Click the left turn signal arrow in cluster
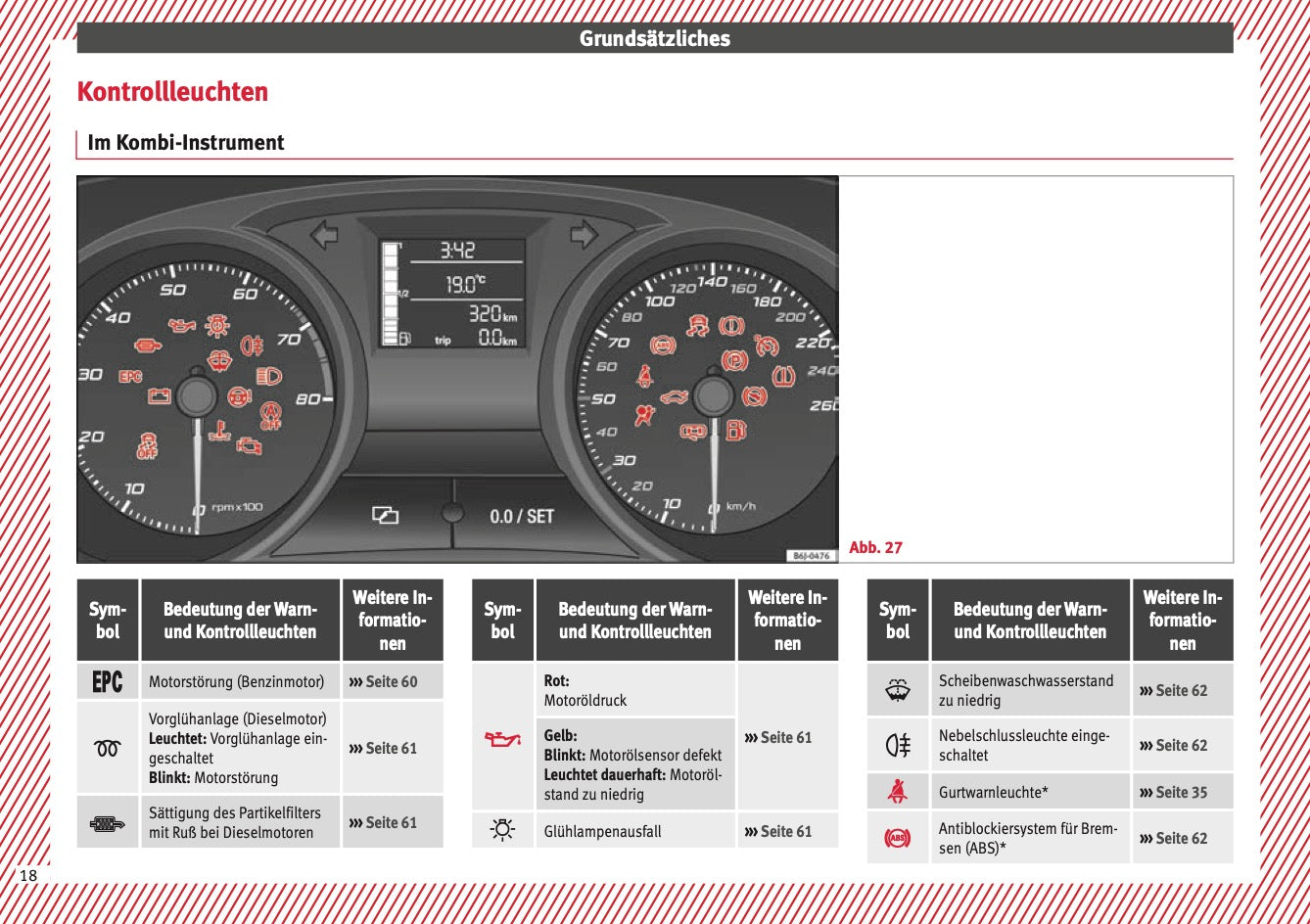The height and width of the screenshot is (924, 1310). 324,235
